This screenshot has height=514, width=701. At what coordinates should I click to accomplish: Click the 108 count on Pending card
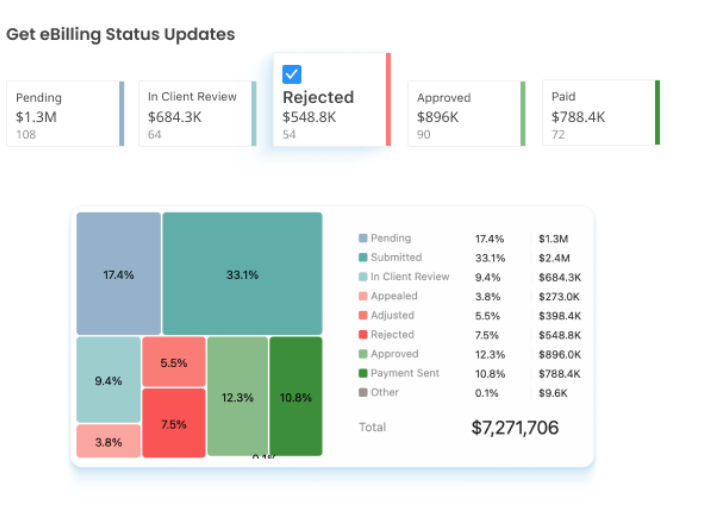[26, 135]
